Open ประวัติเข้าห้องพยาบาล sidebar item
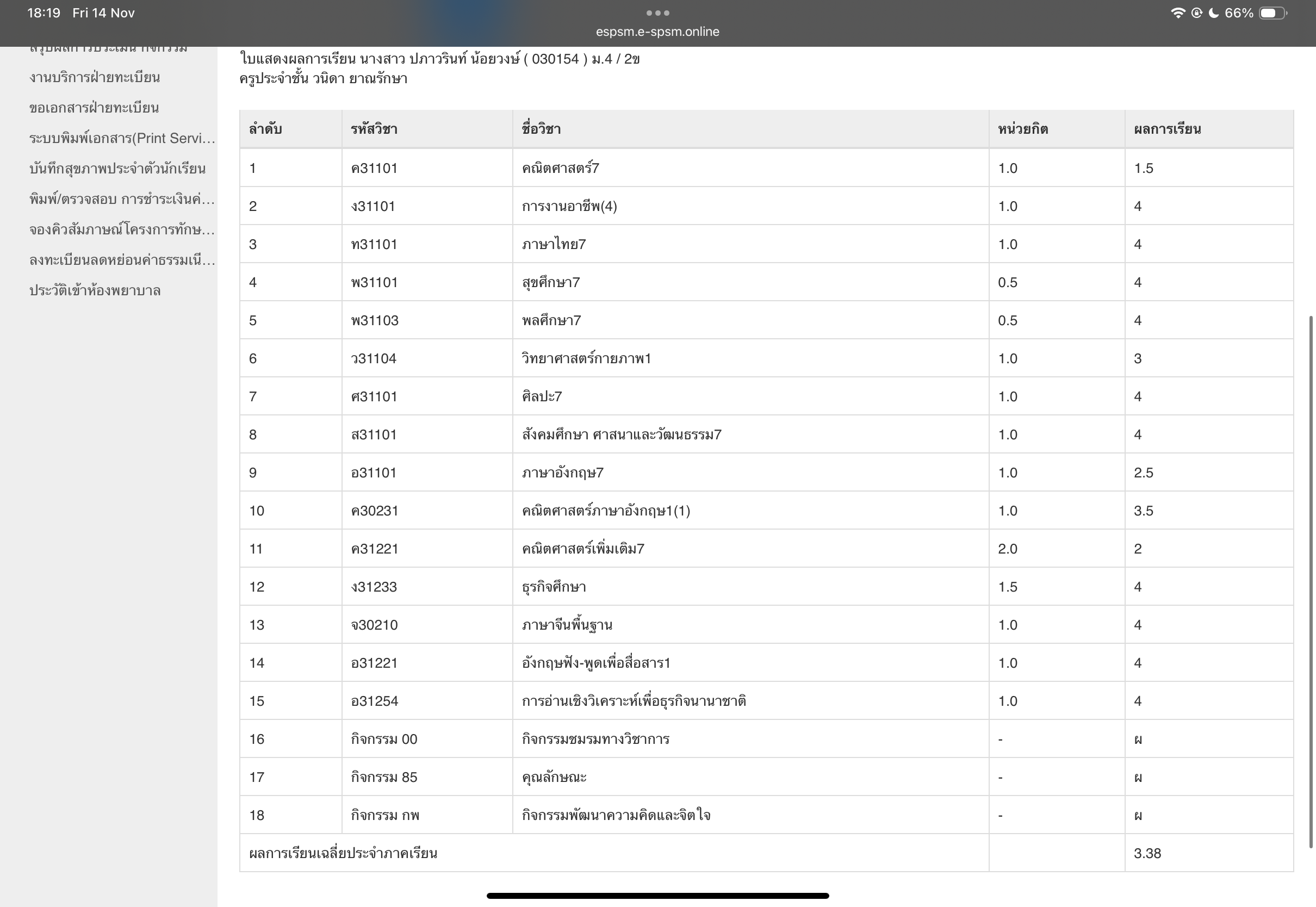This screenshot has width=1316, height=907. (95, 291)
